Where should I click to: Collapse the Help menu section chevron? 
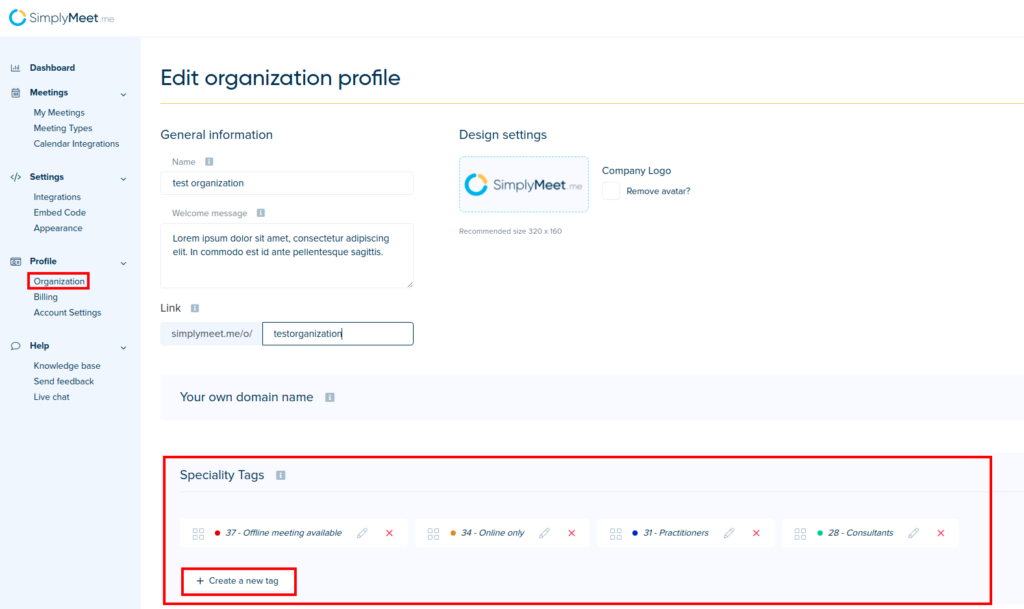(123, 347)
